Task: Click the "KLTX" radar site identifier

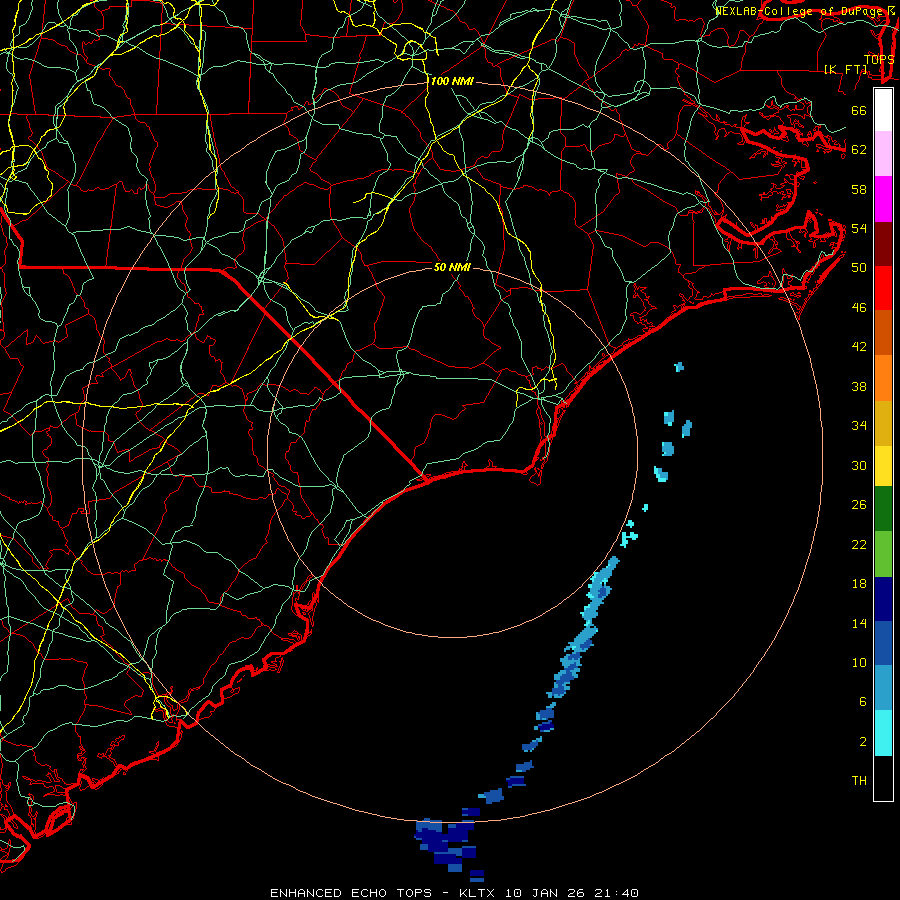Action: tap(476, 893)
